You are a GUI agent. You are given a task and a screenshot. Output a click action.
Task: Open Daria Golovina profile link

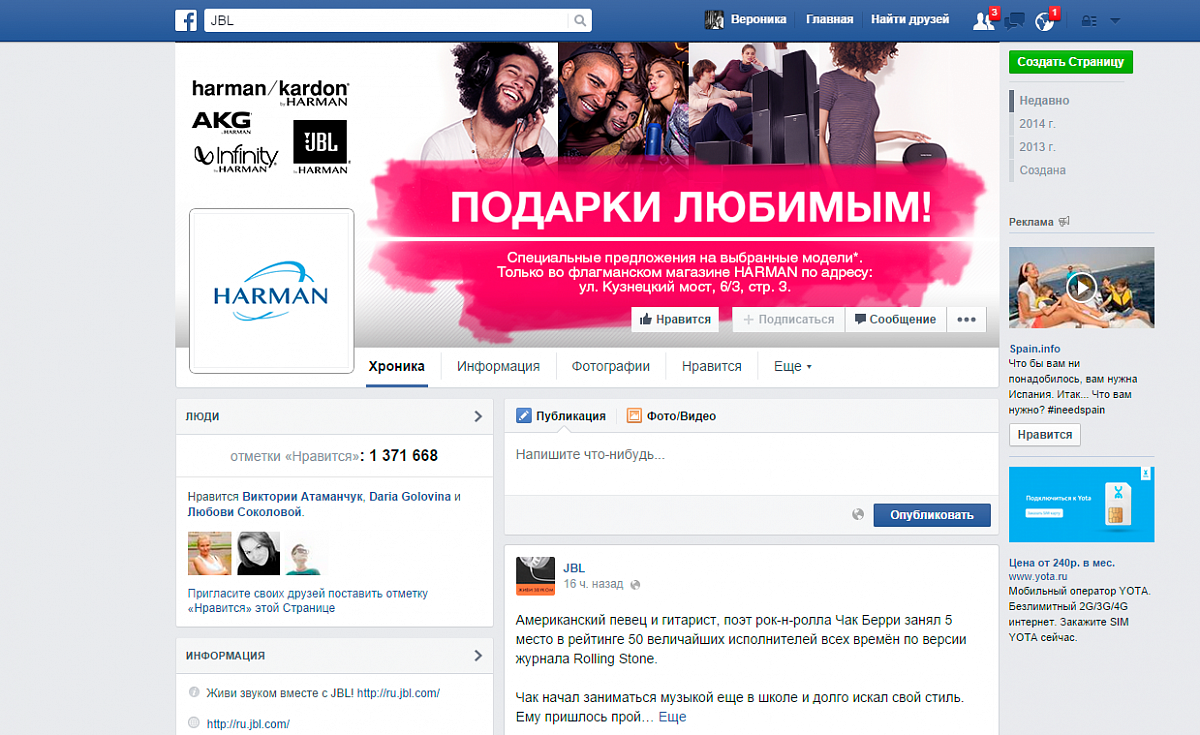[x=410, y=496]
